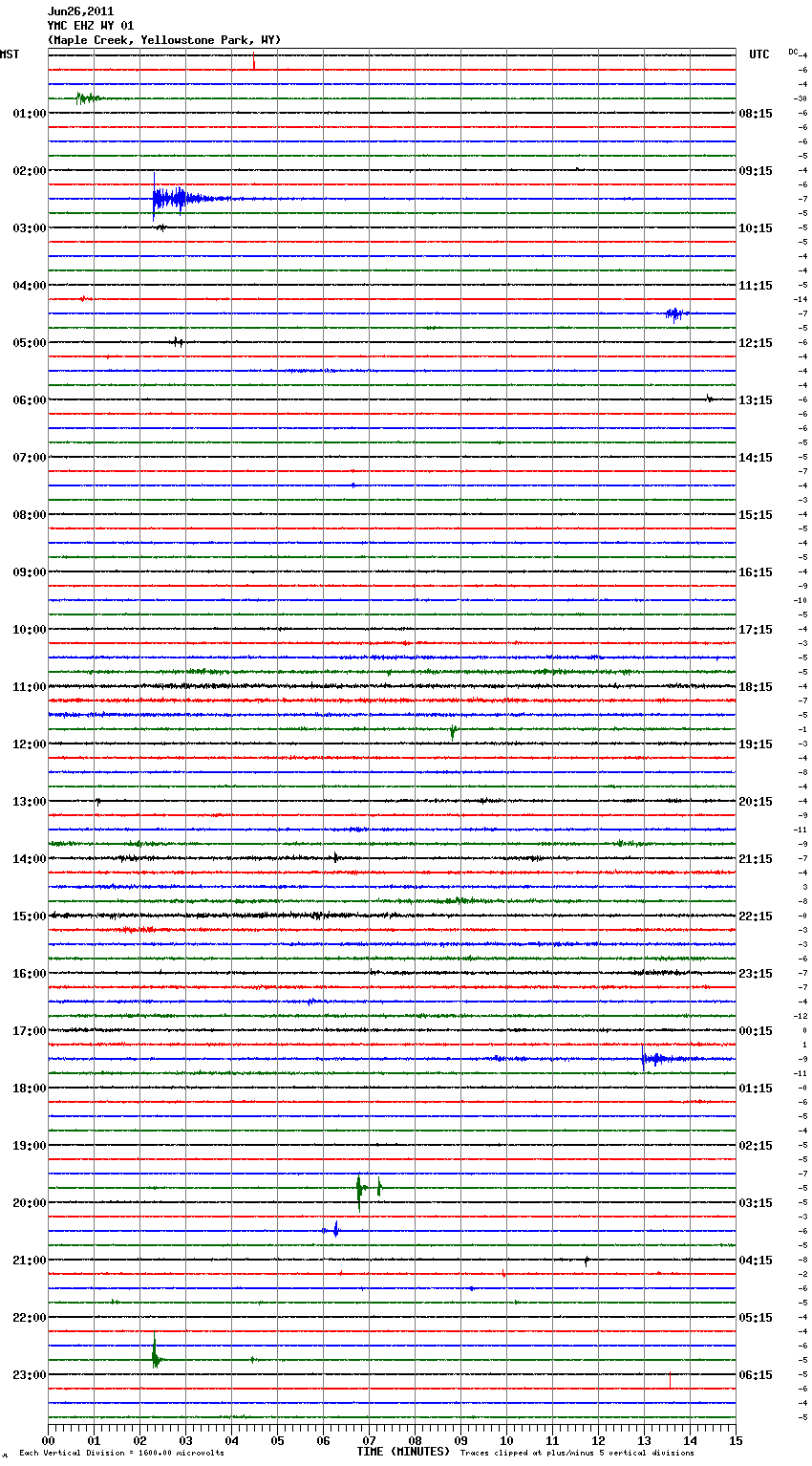The image size is (812, 1466).
Task: Click the blue burst after 04:00 MST
Action: [676, 313]
